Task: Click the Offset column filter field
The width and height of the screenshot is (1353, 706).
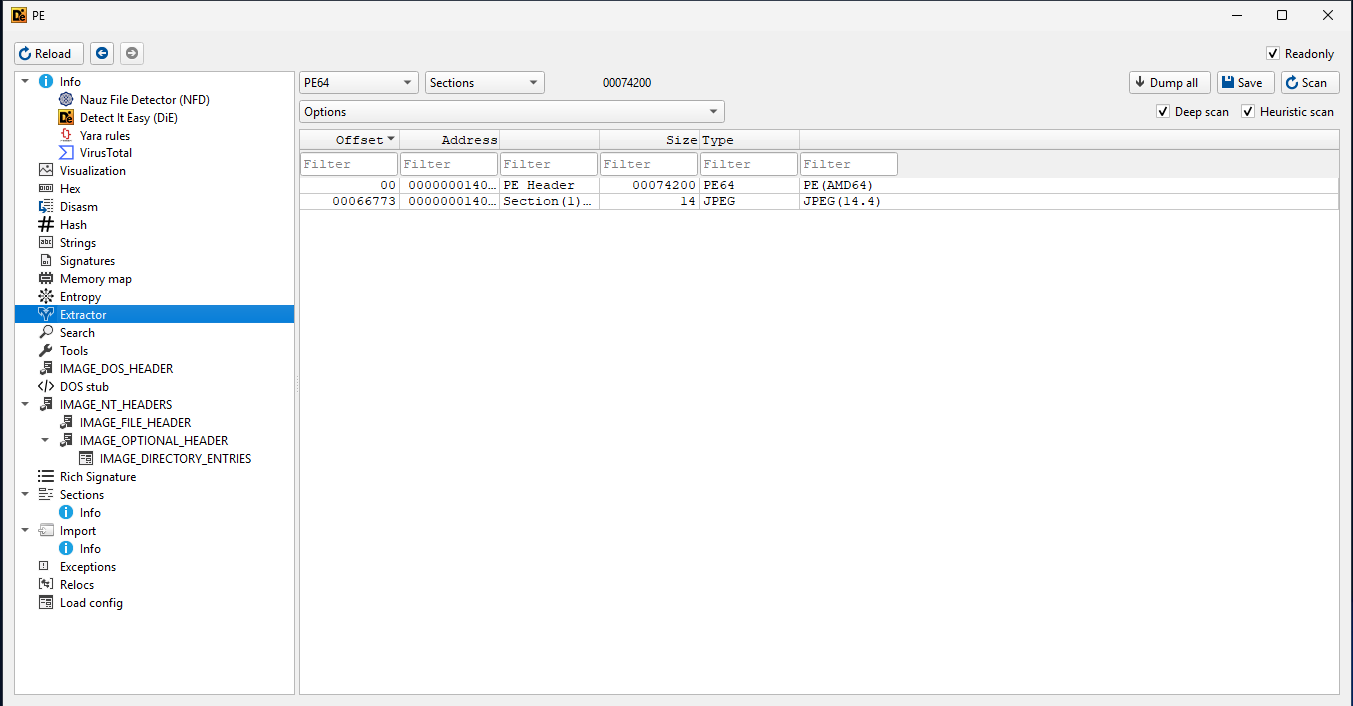Action: (349, 164)
